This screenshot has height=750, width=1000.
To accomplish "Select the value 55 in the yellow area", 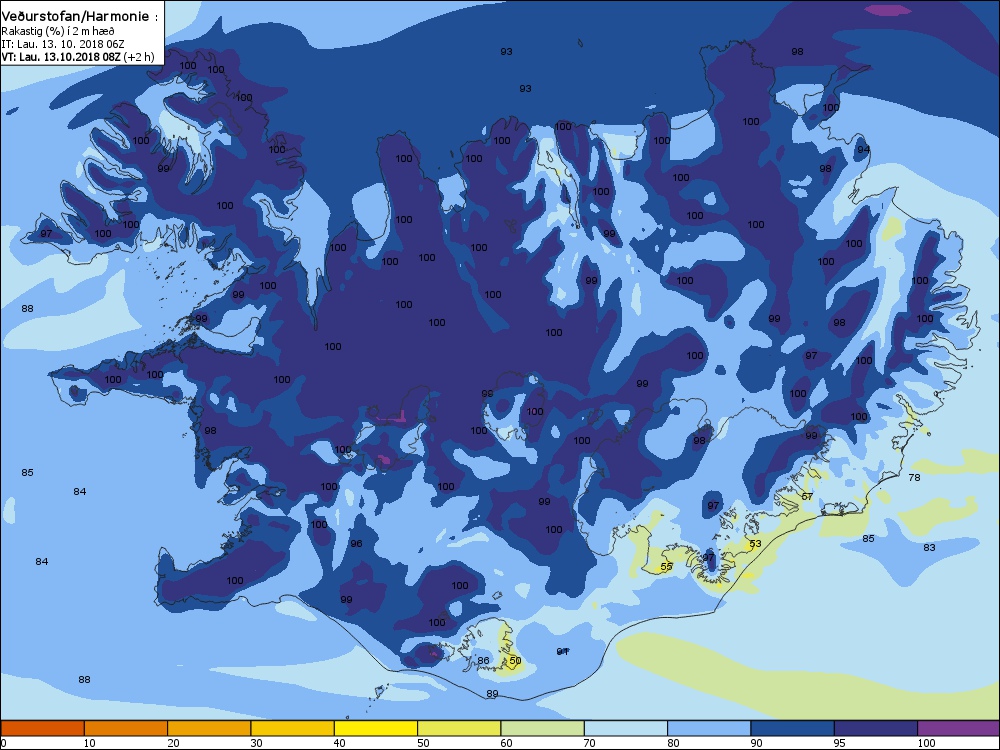I will pyautogui.click(x=666, y=566).
